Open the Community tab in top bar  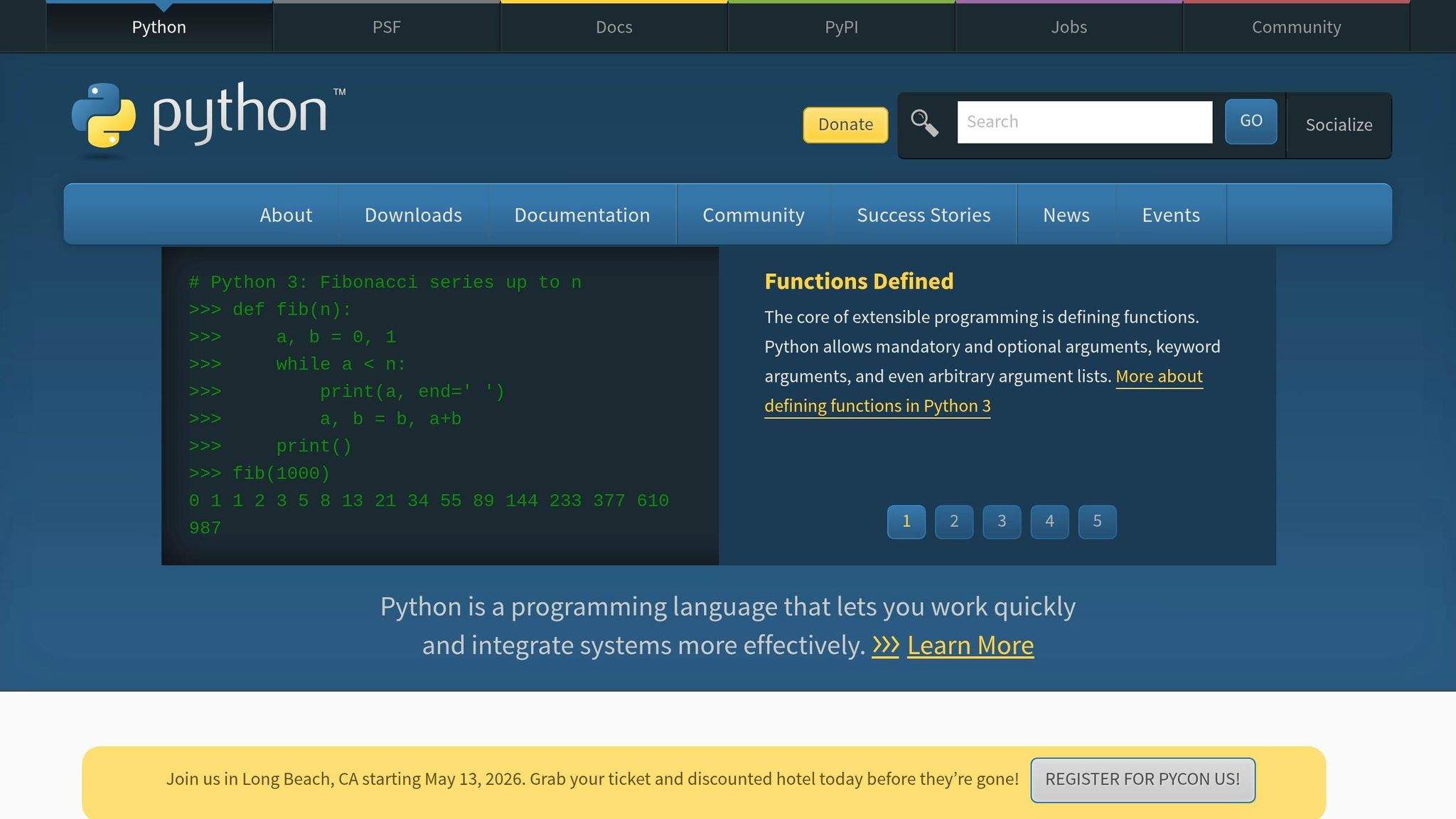(1296, 27)
